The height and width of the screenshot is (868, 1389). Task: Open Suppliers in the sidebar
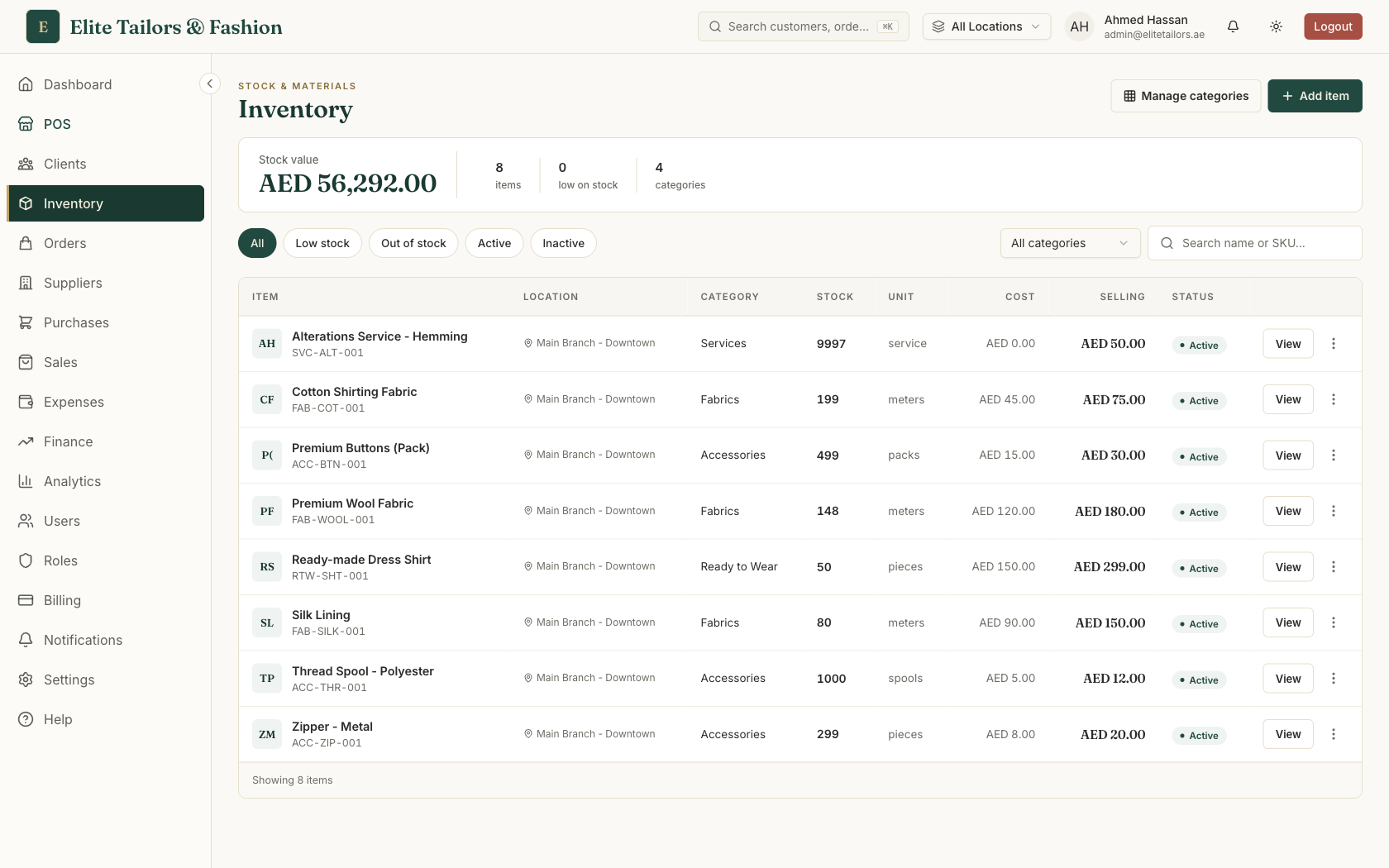tap(106, 283)
